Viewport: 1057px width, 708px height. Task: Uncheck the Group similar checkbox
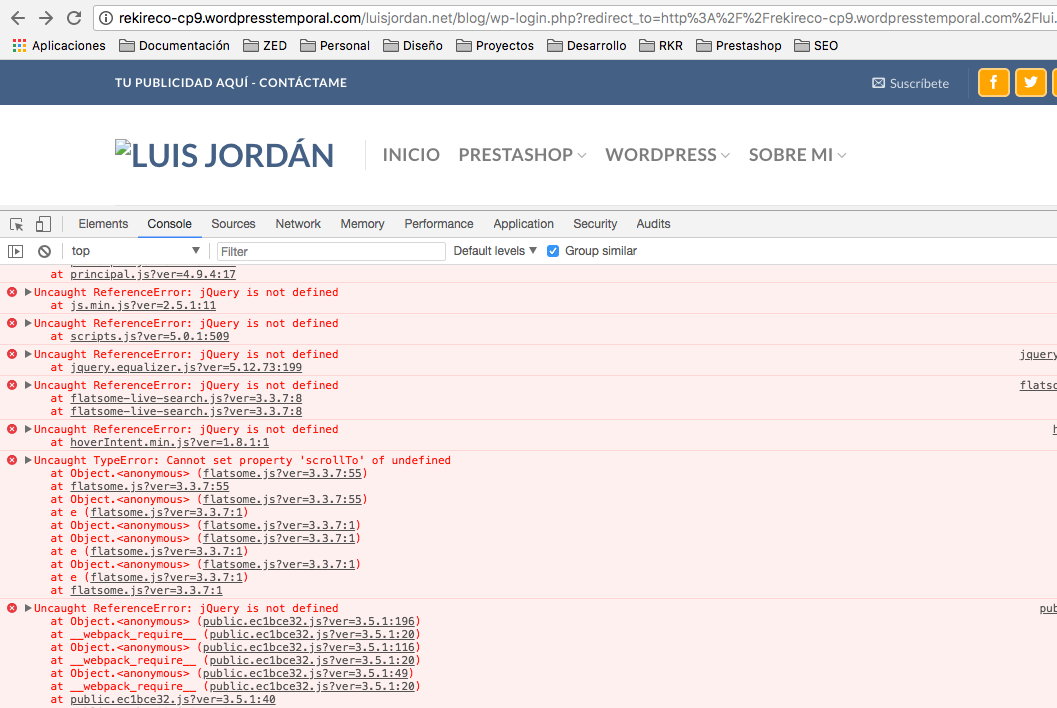pyautogui.click(x=553, y=251)
